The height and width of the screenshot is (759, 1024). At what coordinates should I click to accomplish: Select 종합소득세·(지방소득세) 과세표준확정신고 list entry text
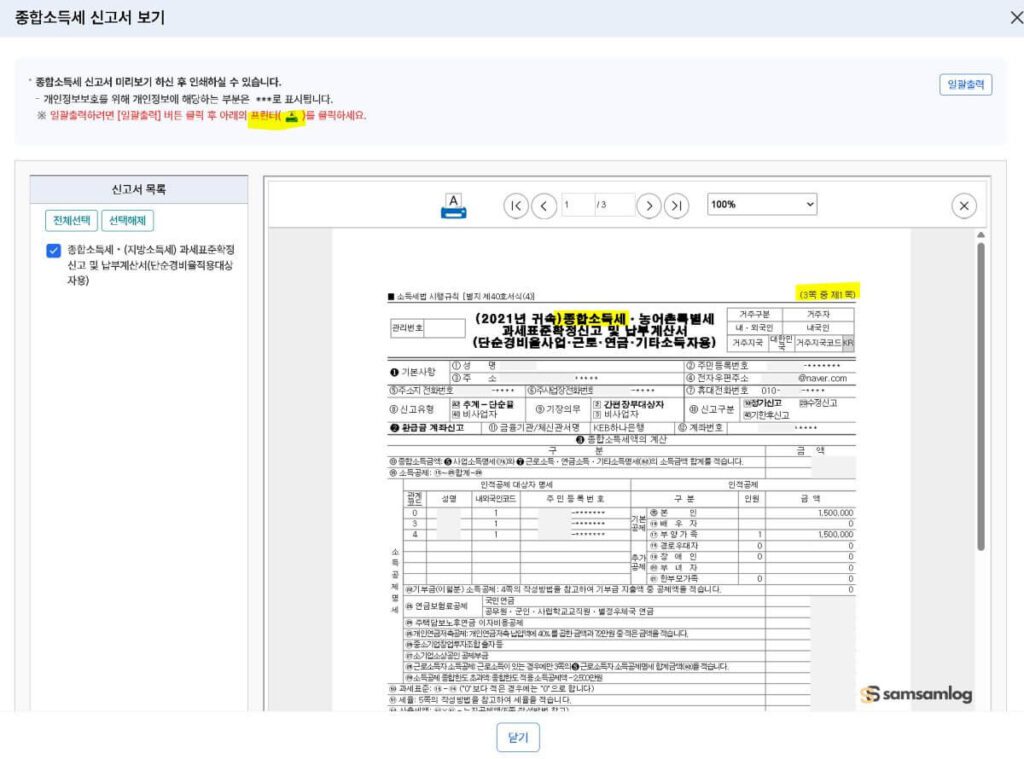click(x=151, y=265)
